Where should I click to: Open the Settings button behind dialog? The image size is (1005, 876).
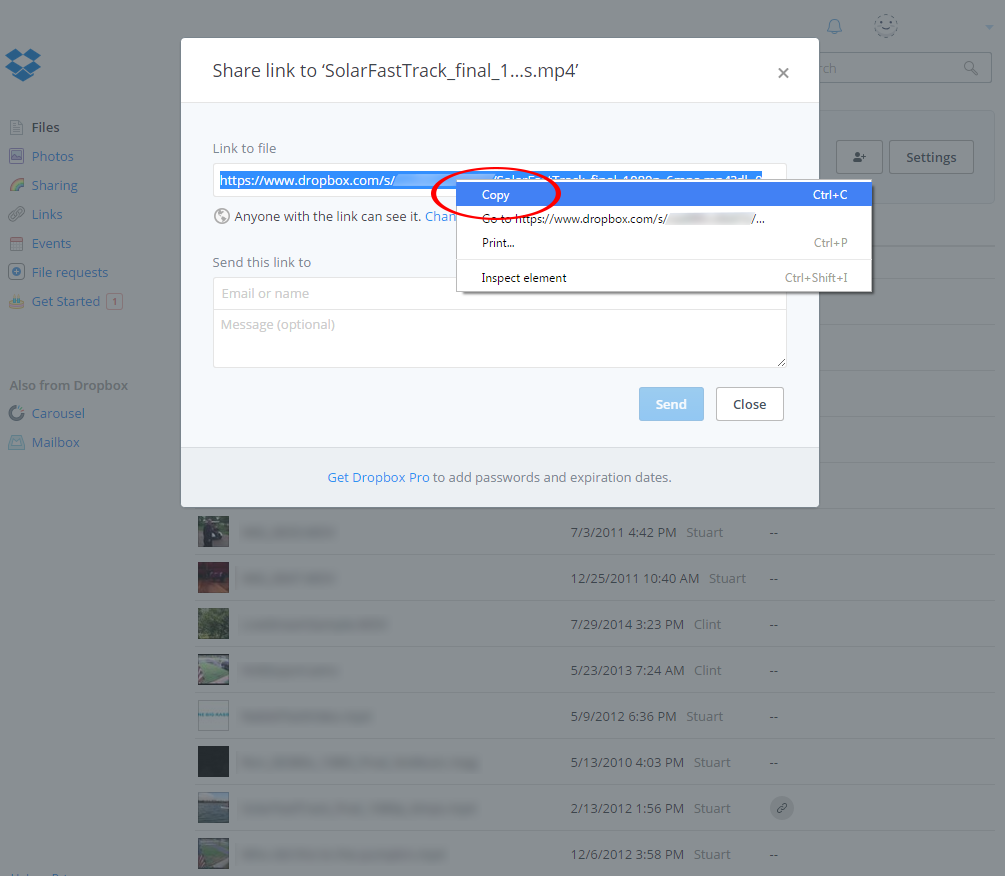pyautogui.click(x=931, y=157)
